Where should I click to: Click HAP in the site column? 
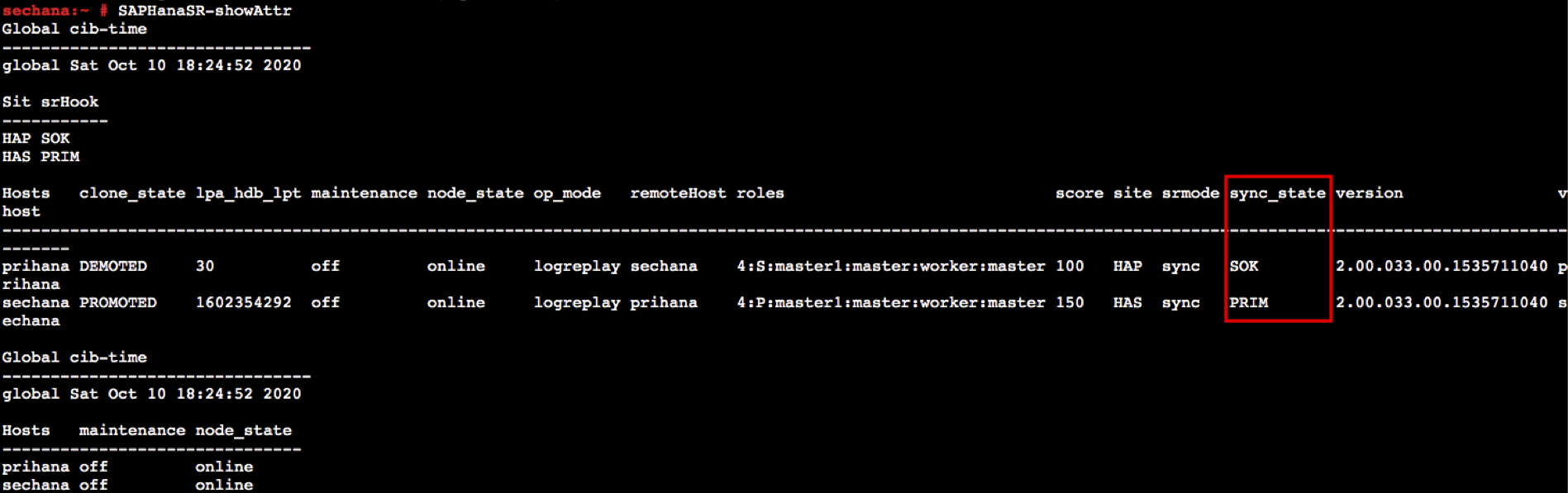click(1127, 266)
